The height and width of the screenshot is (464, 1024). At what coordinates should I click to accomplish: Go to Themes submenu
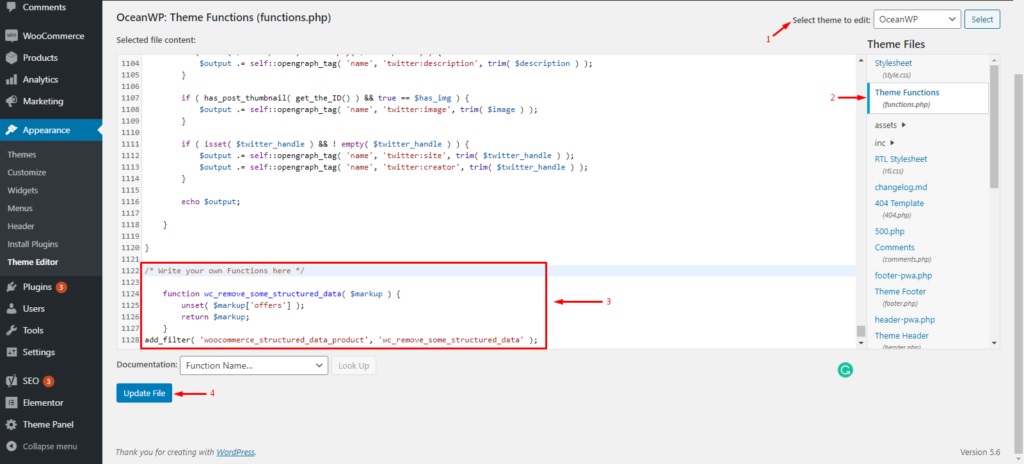[22, 155]
